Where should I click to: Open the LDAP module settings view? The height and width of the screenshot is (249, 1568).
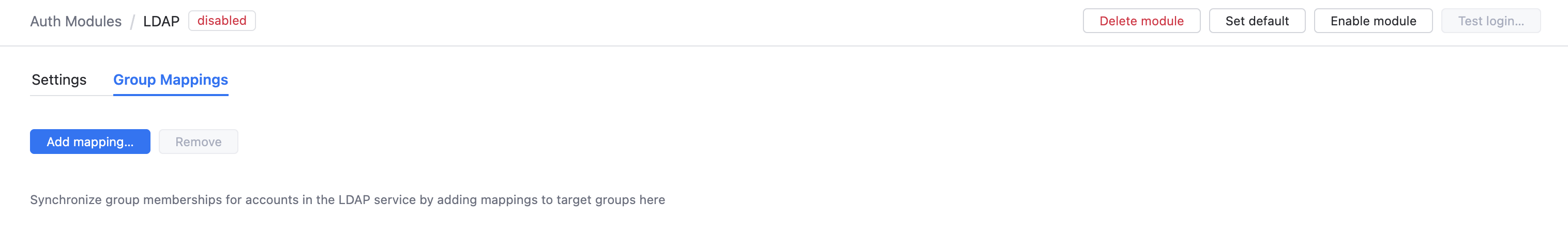pyautogui.click(x=59, y=80)
